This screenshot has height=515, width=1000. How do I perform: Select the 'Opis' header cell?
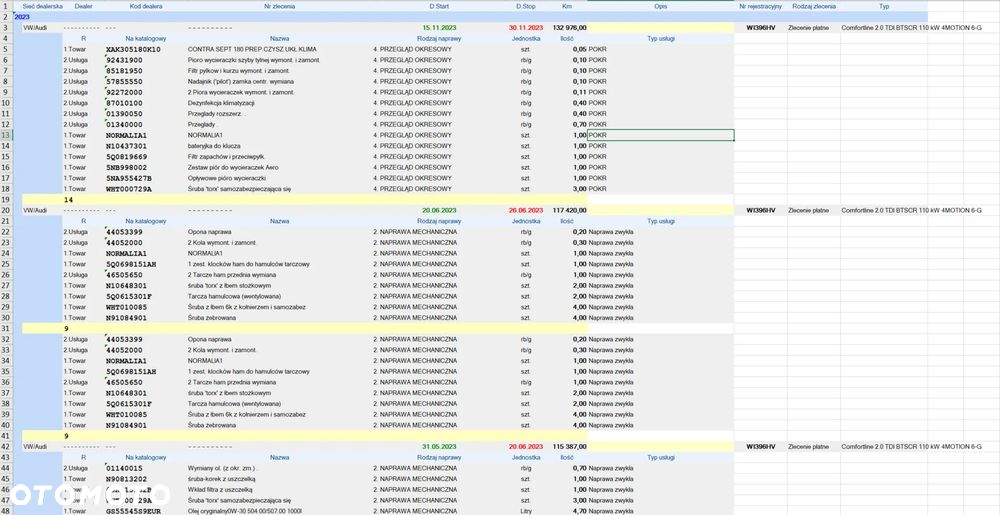point(661,6)
